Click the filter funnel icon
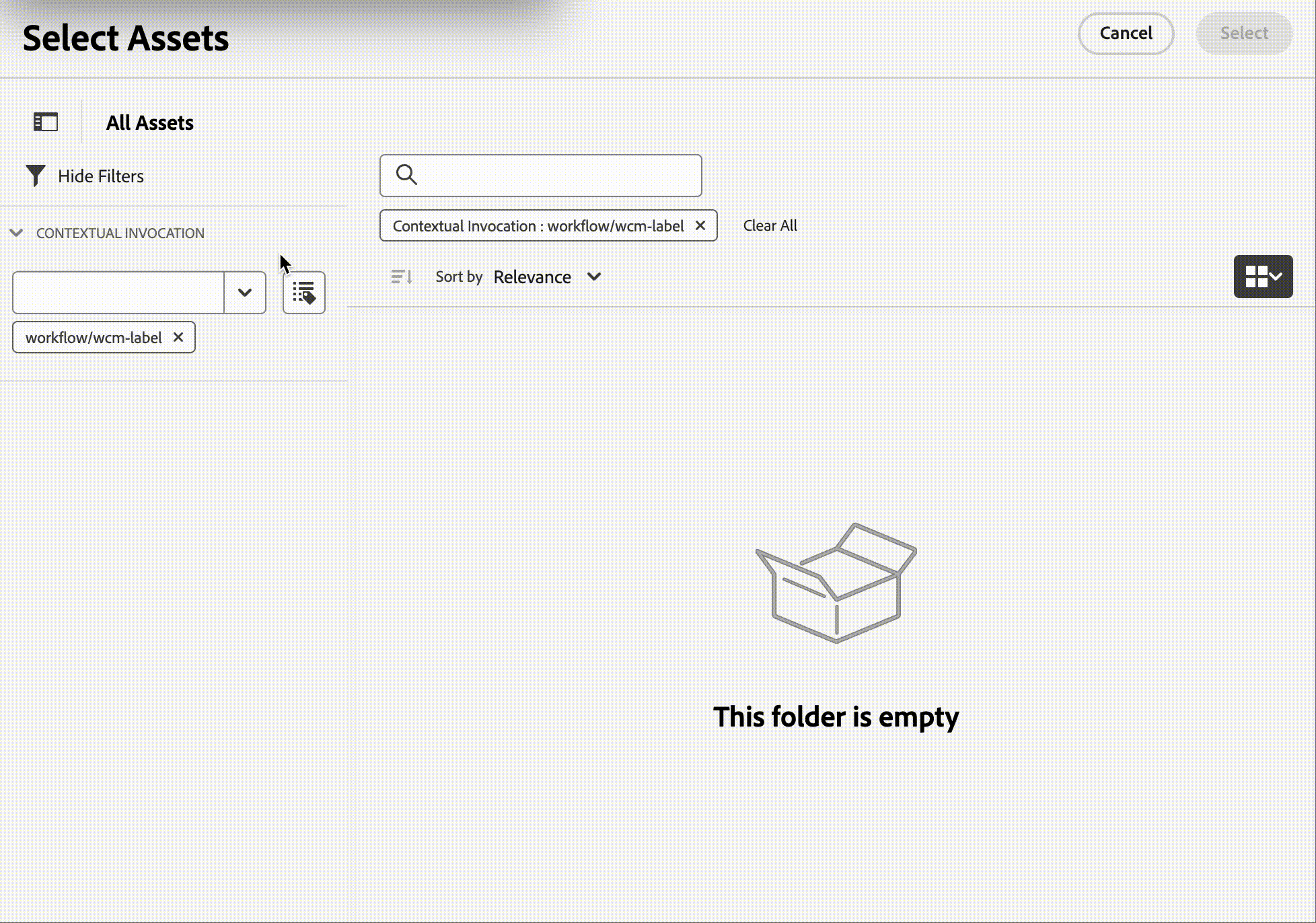Viewport: 1316px width, 923px height. click(36, 176)
